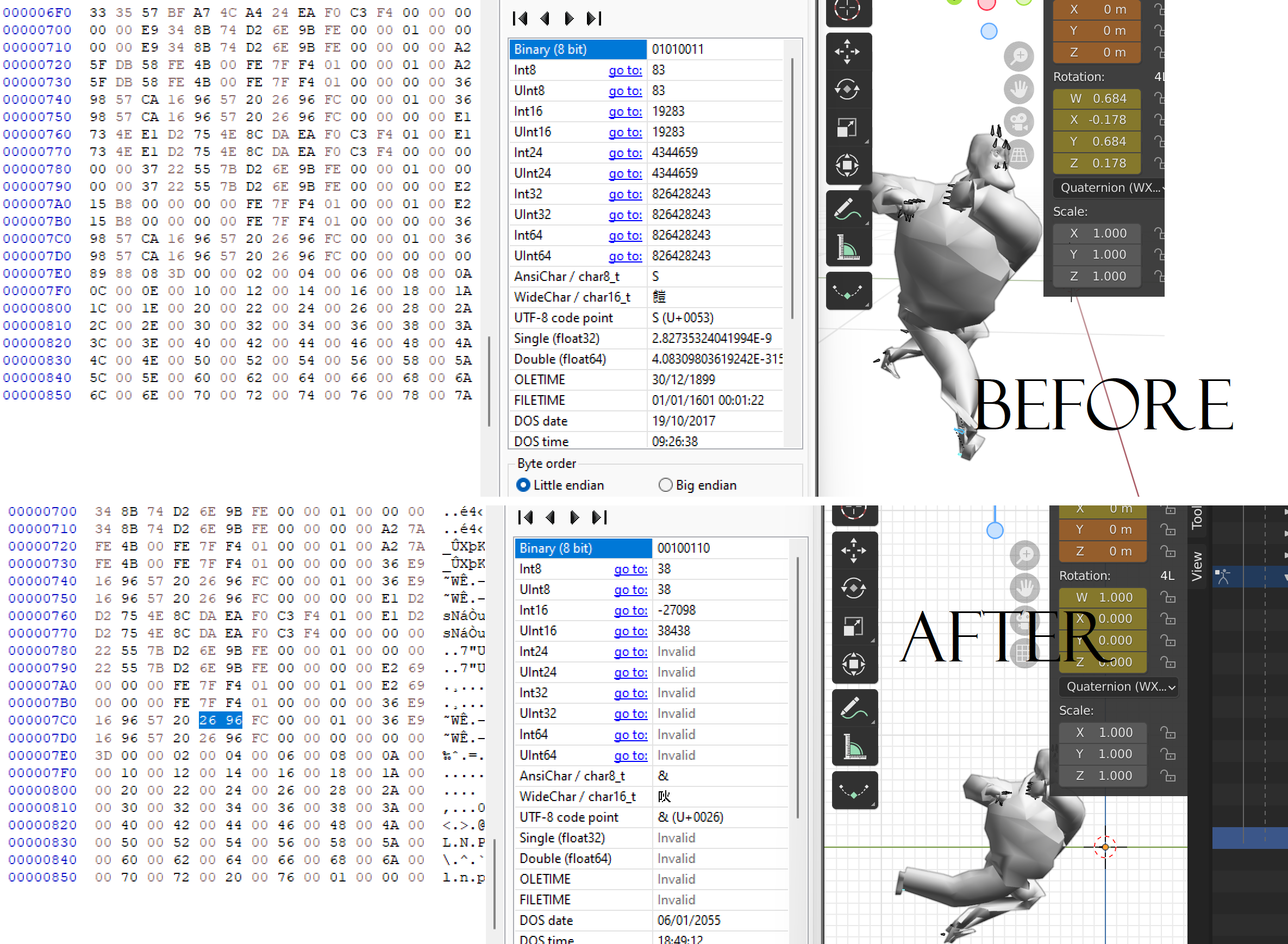This screenshot has height=944, width=1288.
Task: Open the View sidebar tab
Action: (1197, 567)
